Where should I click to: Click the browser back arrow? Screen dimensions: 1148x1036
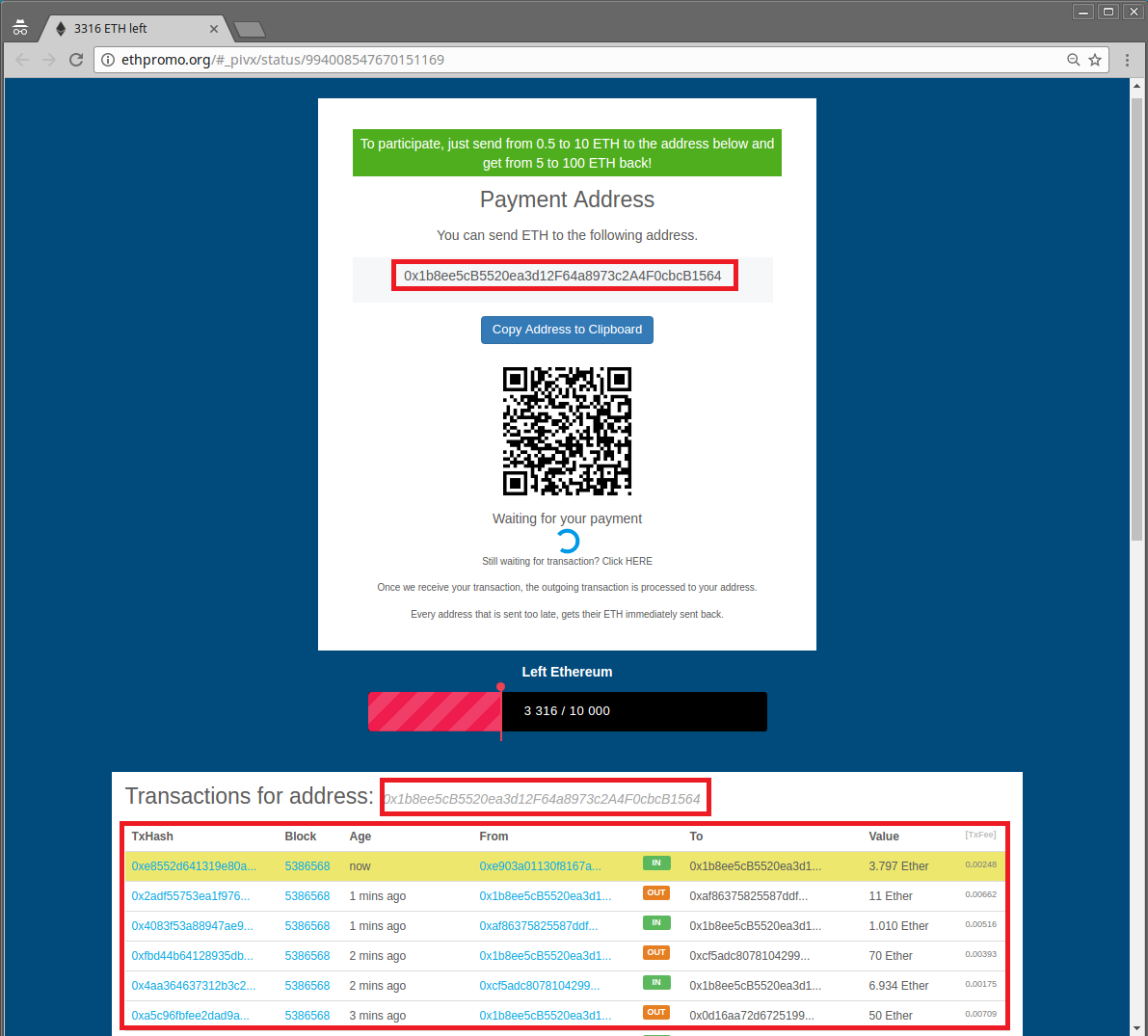[x=23, y=60]
